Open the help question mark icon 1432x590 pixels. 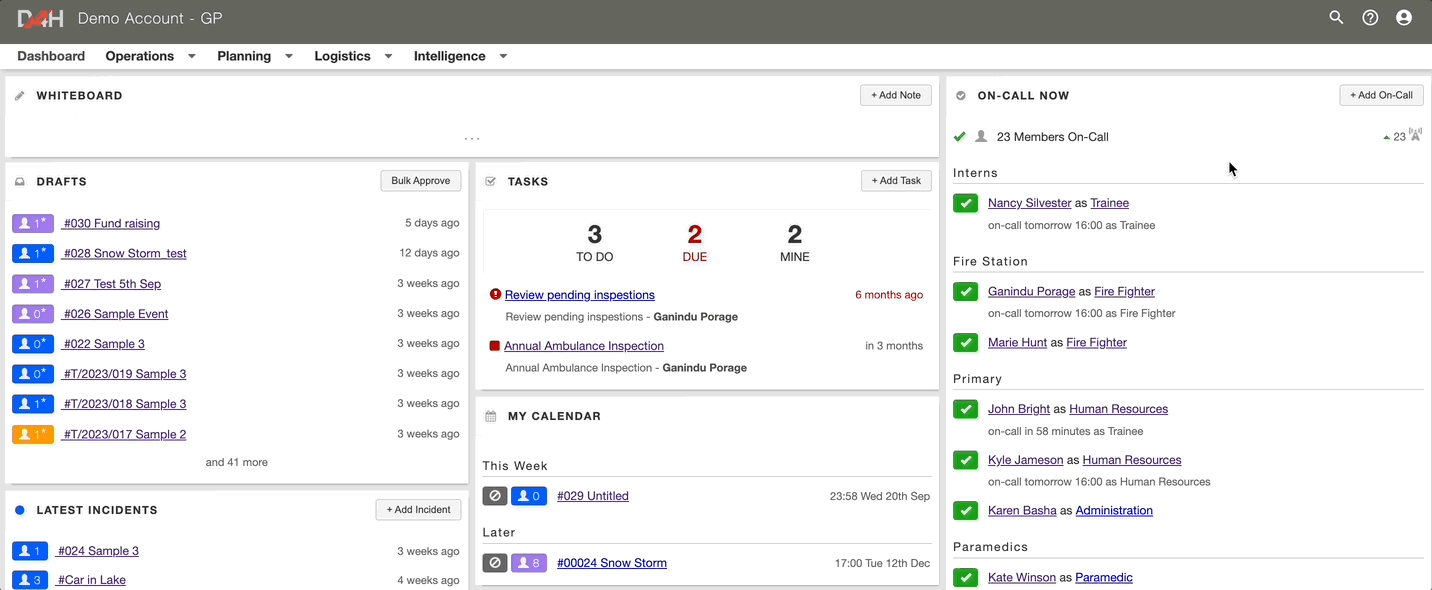[x=1370, y=17]
